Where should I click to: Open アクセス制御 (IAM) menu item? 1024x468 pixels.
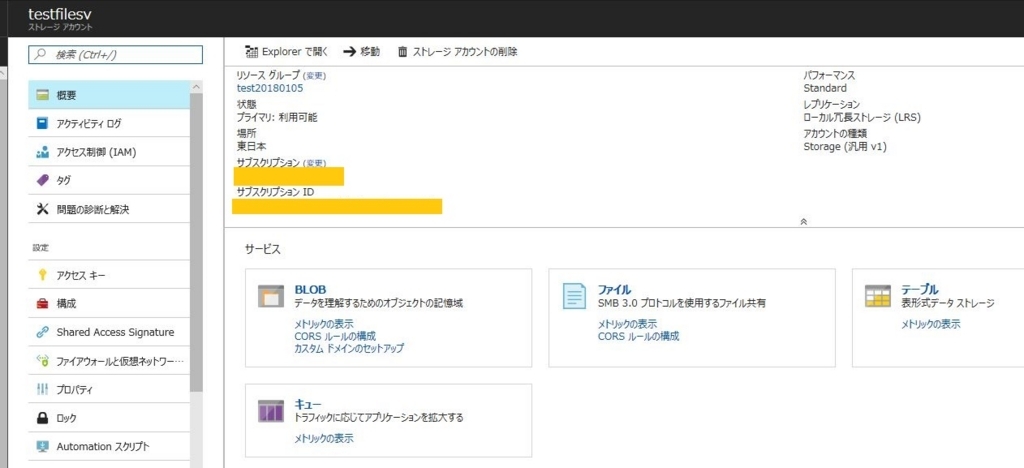coord(109,152)
